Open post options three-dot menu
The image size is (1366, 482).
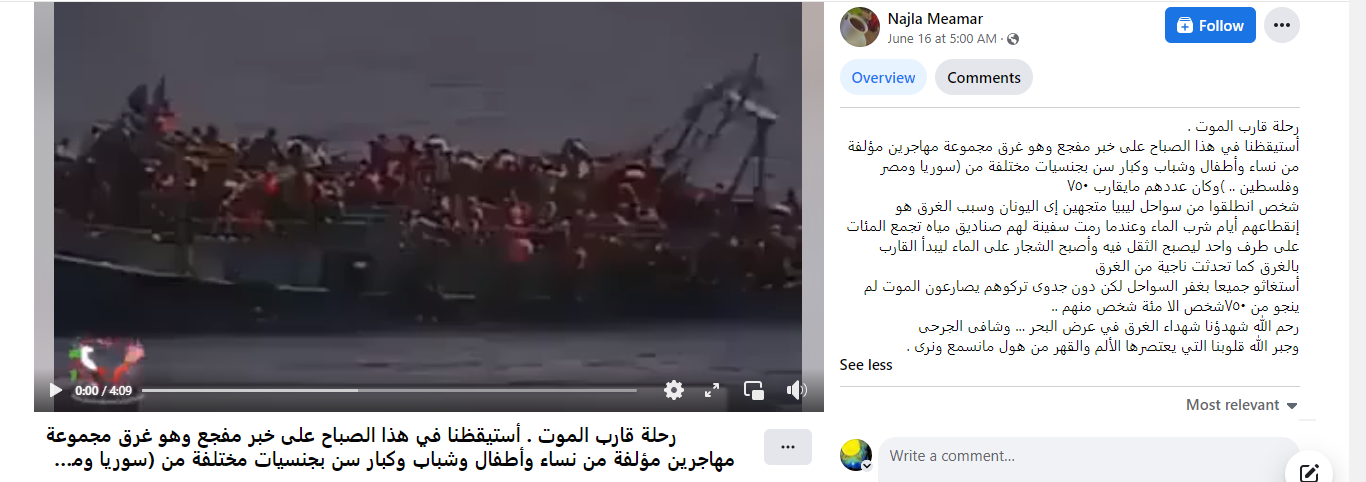[1282, 26]
